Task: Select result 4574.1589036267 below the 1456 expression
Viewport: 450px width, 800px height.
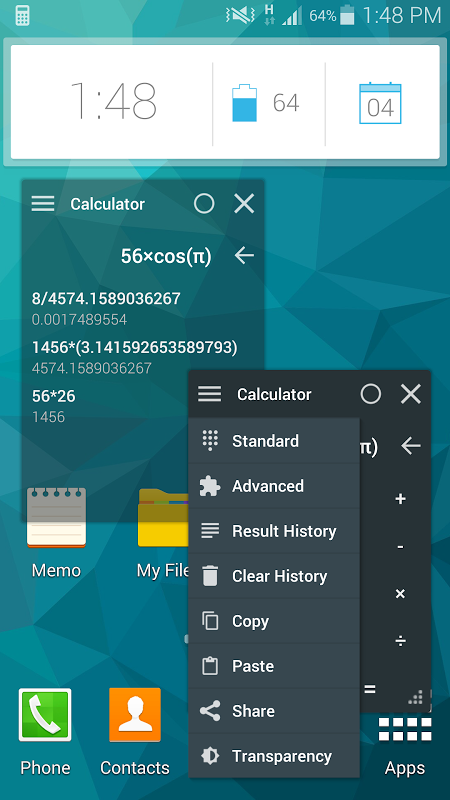Action: click(92, 368)
